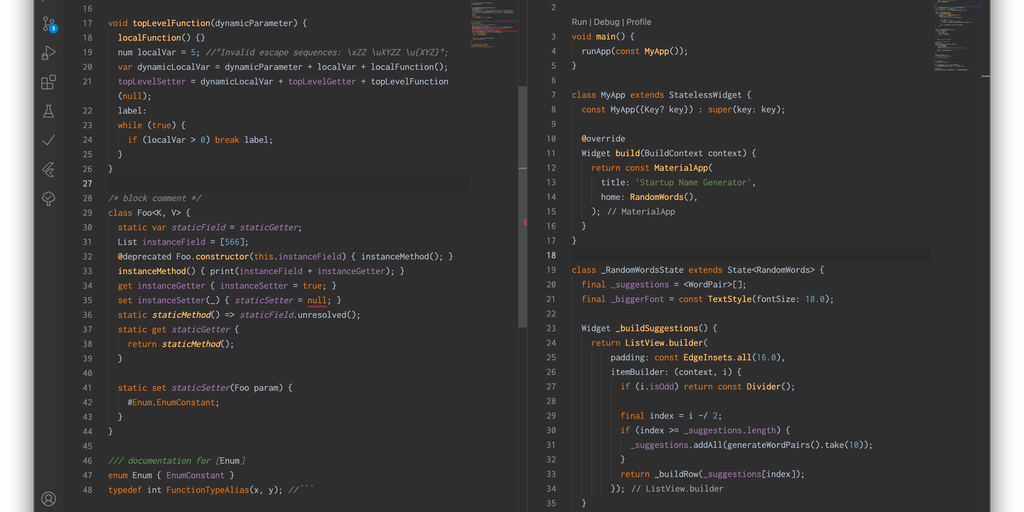Click the Run code lens above main()
This screenshot has width=1024, height=512.
tap(579, 22)
